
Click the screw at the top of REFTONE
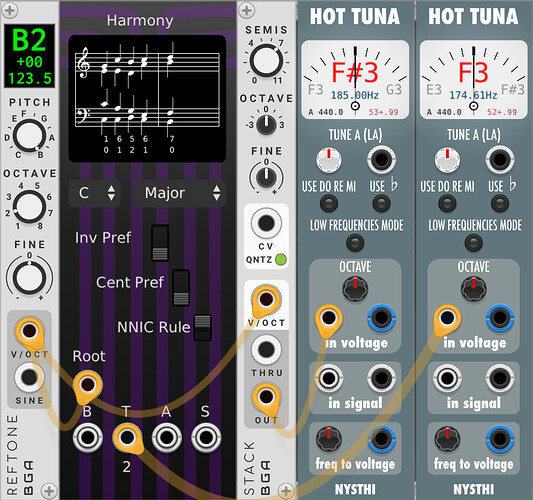(x=10, y=10)
